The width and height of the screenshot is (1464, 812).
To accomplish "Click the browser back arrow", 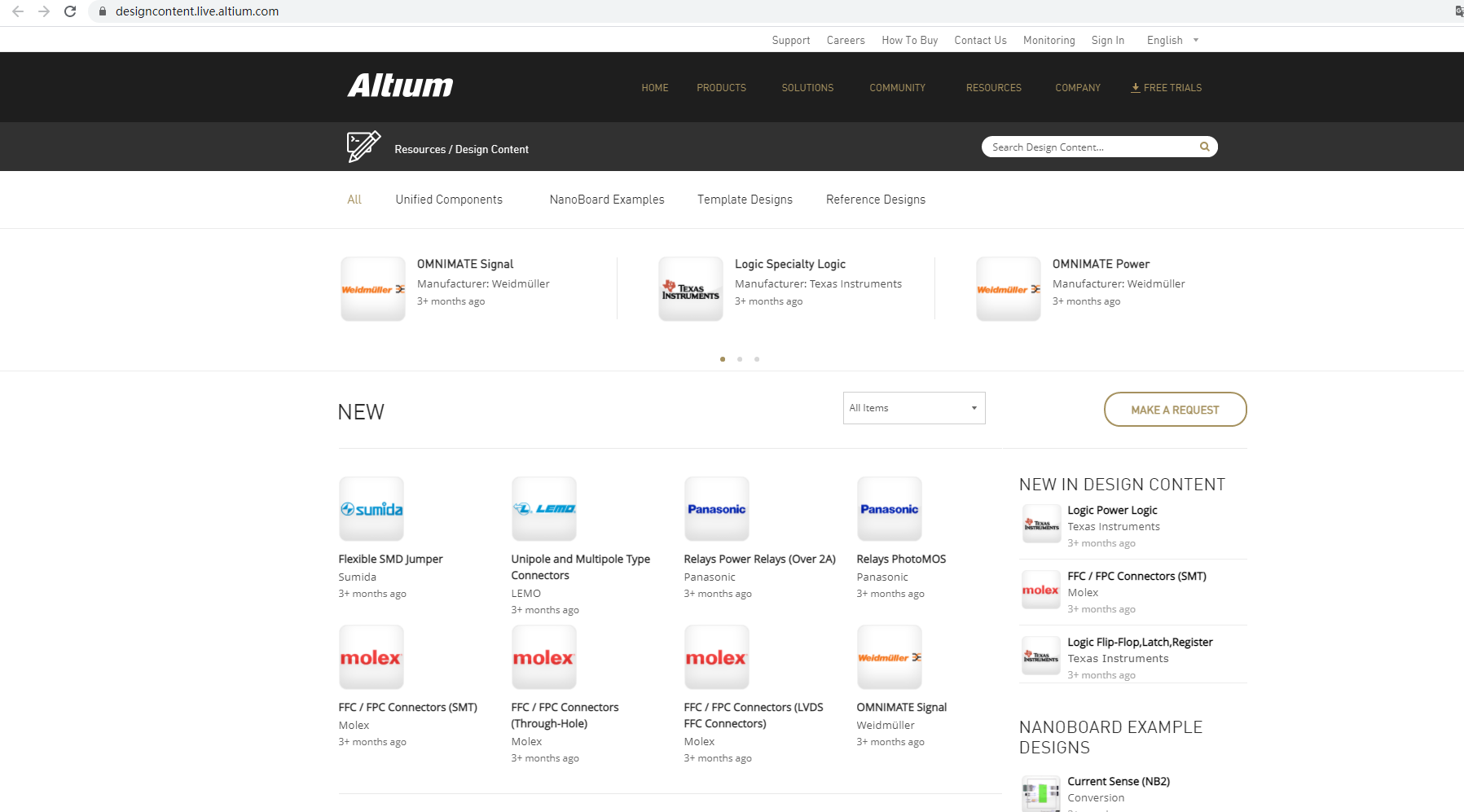I will [x=18, y=11].
